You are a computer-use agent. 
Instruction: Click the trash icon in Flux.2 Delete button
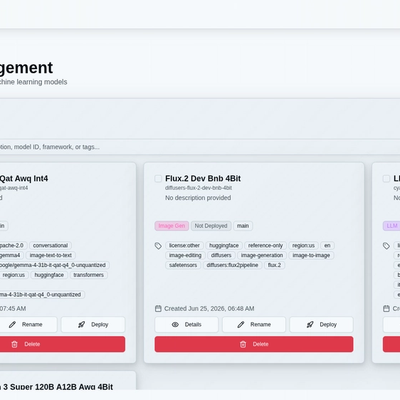243,344
